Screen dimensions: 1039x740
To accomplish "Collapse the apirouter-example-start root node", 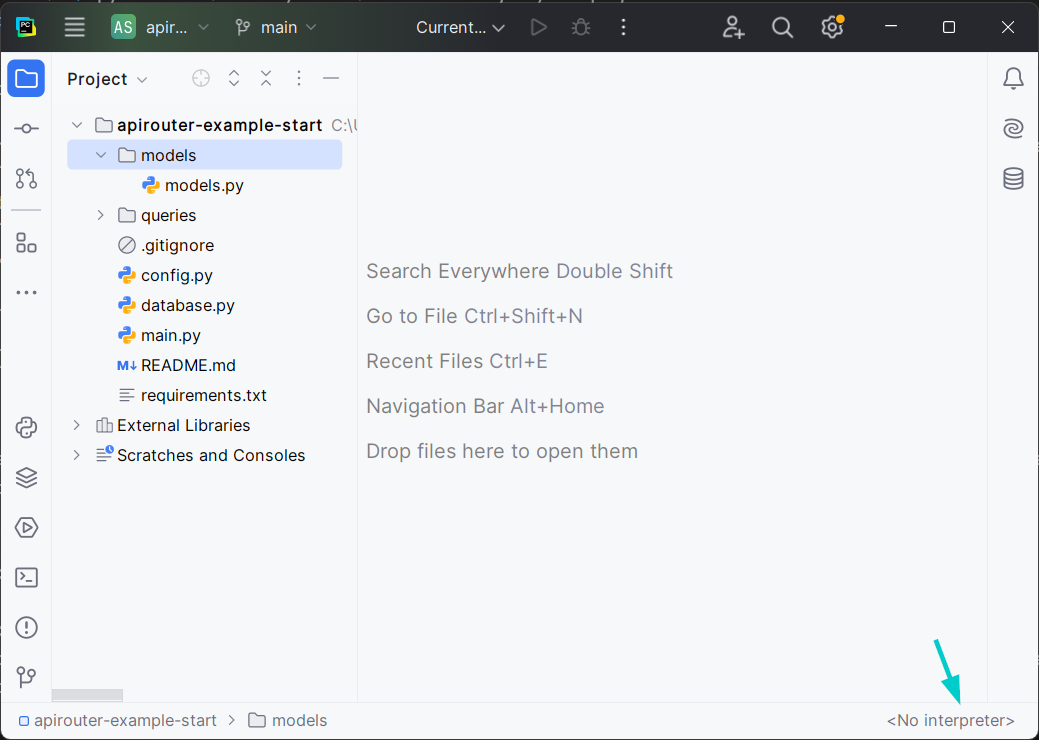I will coord(77,125).
